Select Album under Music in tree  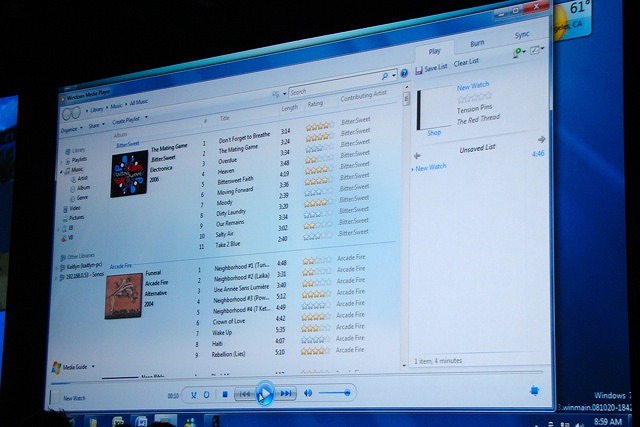click(x=84, y=188)
